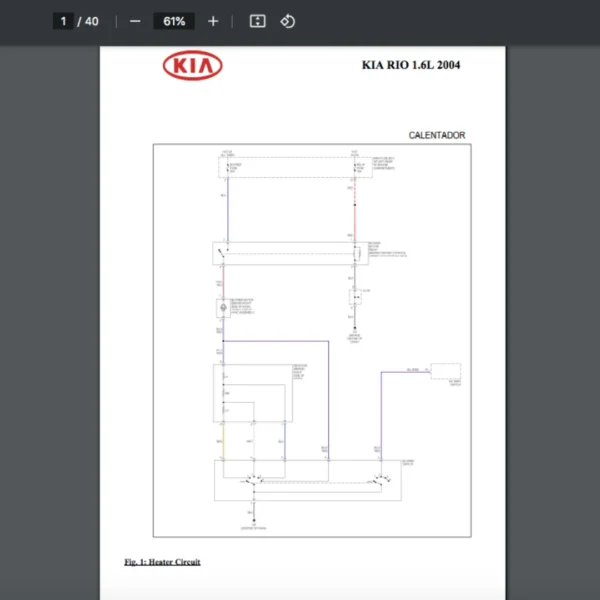Image resolution: width=600 pixels, height=600 pixels.
Task: Zoom out with the minus button
Action: tap(135, 21)
